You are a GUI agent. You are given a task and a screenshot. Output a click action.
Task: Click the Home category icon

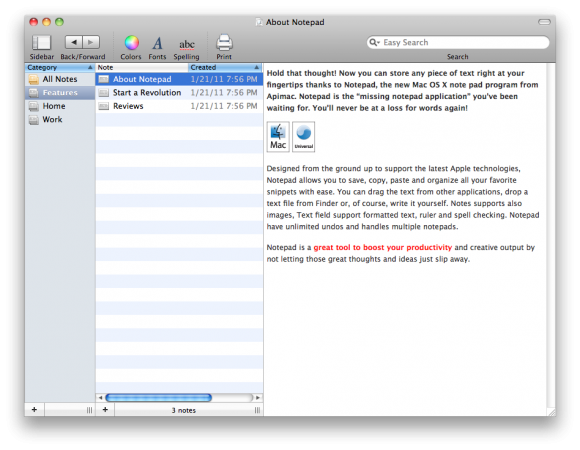pos(34,106)
